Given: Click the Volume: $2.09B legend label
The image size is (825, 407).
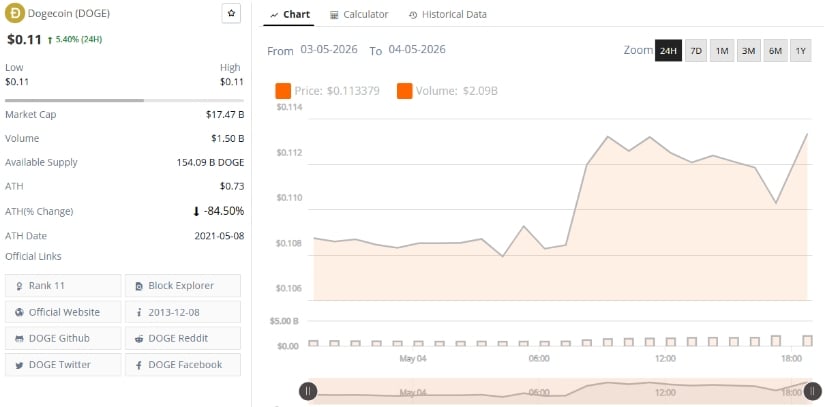Looking at the screenshot, I should pyautogui.click(x=457, y=91).
